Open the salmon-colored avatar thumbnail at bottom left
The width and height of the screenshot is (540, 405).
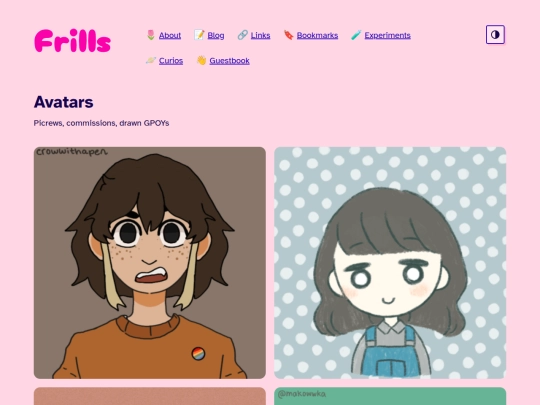coord(150,396)
